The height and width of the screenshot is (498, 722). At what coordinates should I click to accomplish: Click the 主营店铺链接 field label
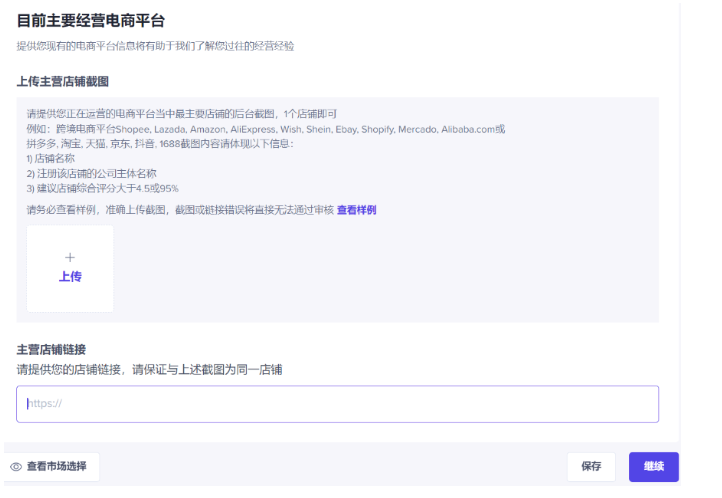pos(51,349)
